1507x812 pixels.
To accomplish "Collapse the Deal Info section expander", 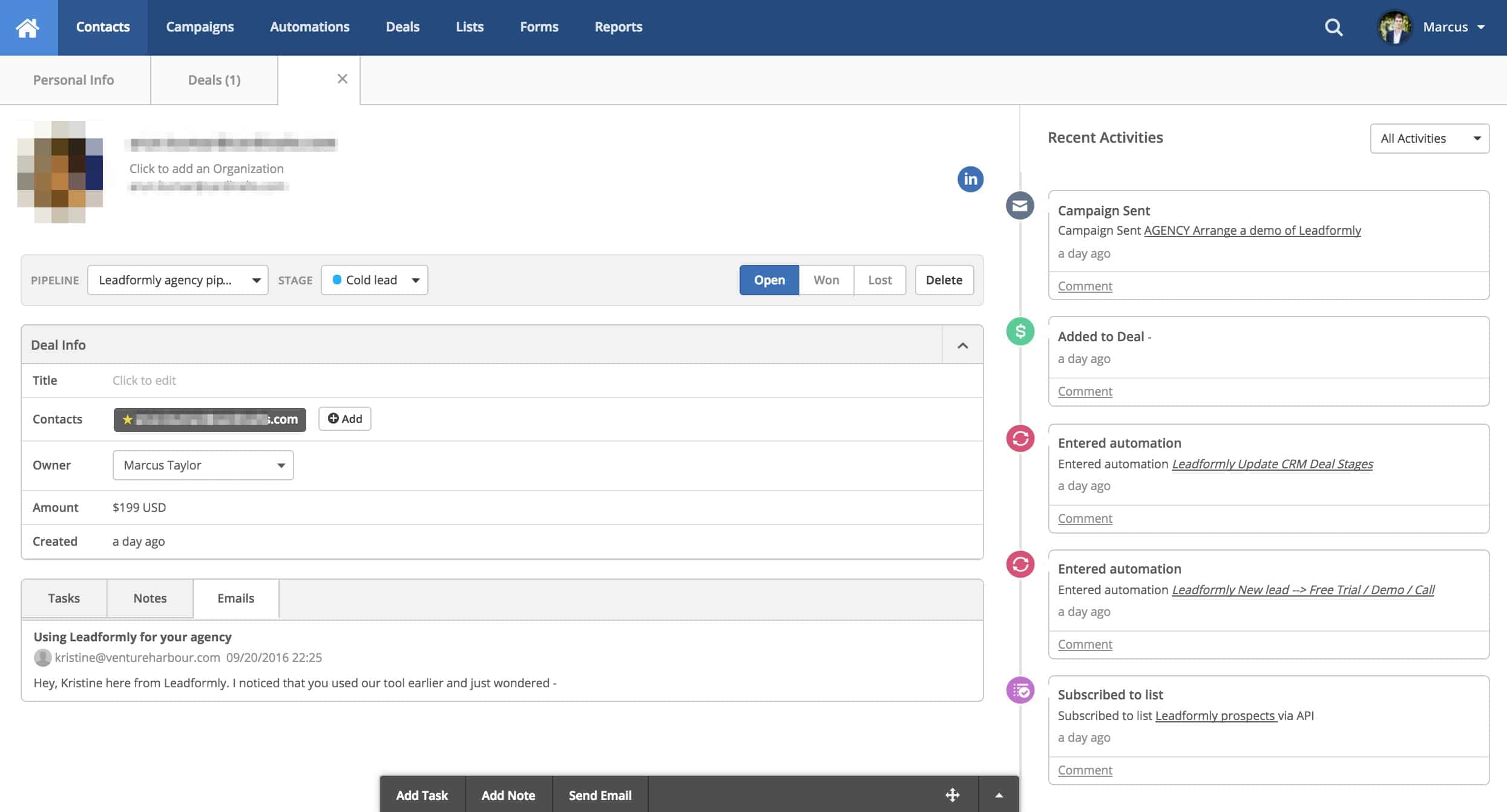I will click(961, 345).
